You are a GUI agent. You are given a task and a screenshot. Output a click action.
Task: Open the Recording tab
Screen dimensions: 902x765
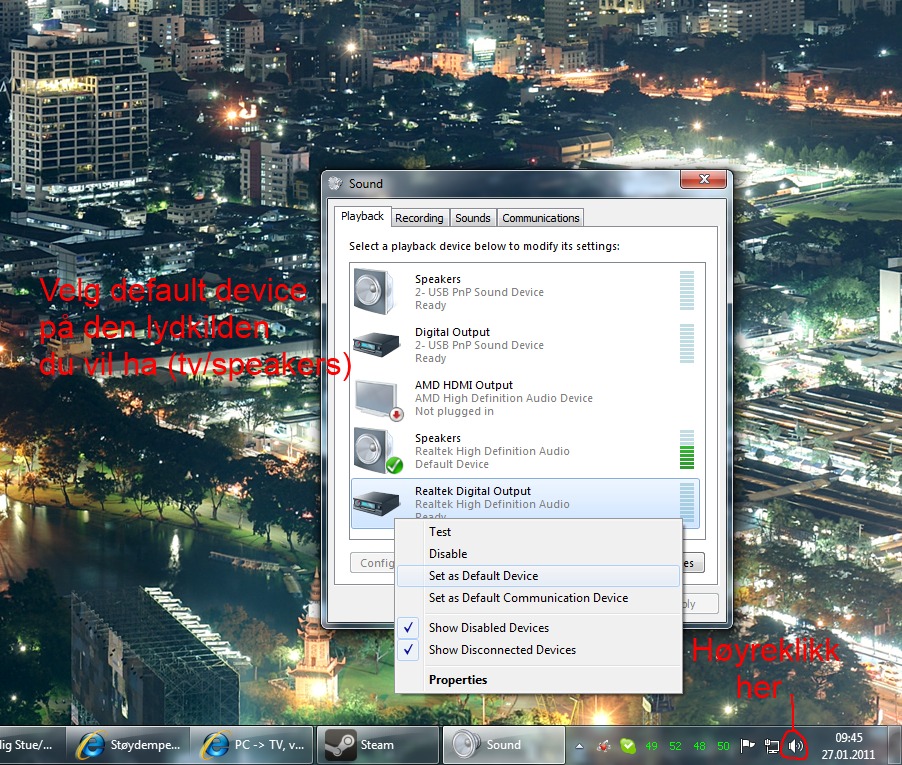click(419, 218)
